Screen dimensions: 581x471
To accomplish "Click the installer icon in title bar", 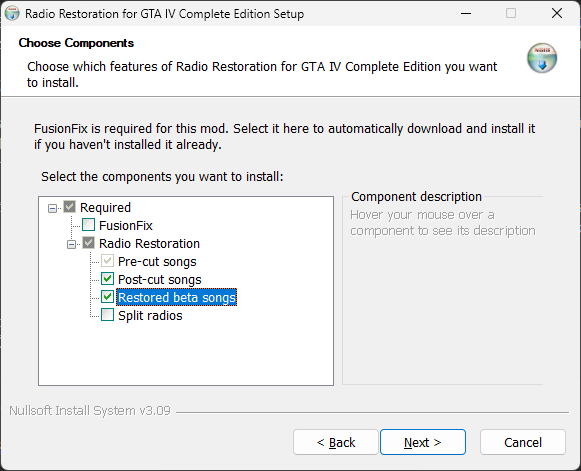I will pos(12,14).
